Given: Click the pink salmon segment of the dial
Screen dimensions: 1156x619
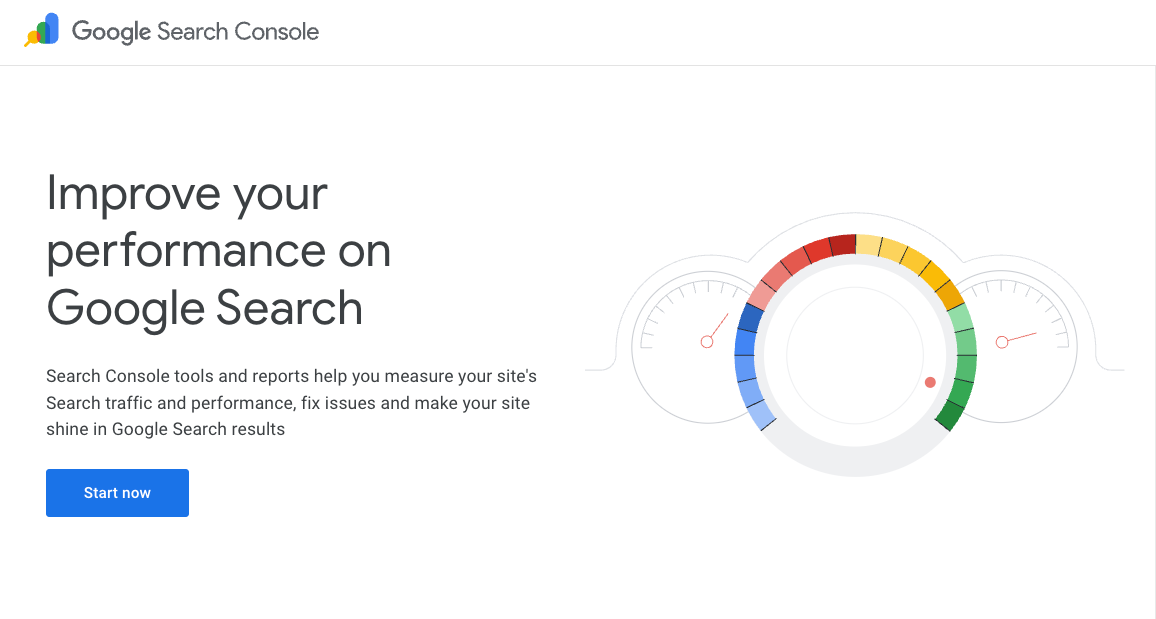Looking at the screenshot, I should tap(762, 294).
